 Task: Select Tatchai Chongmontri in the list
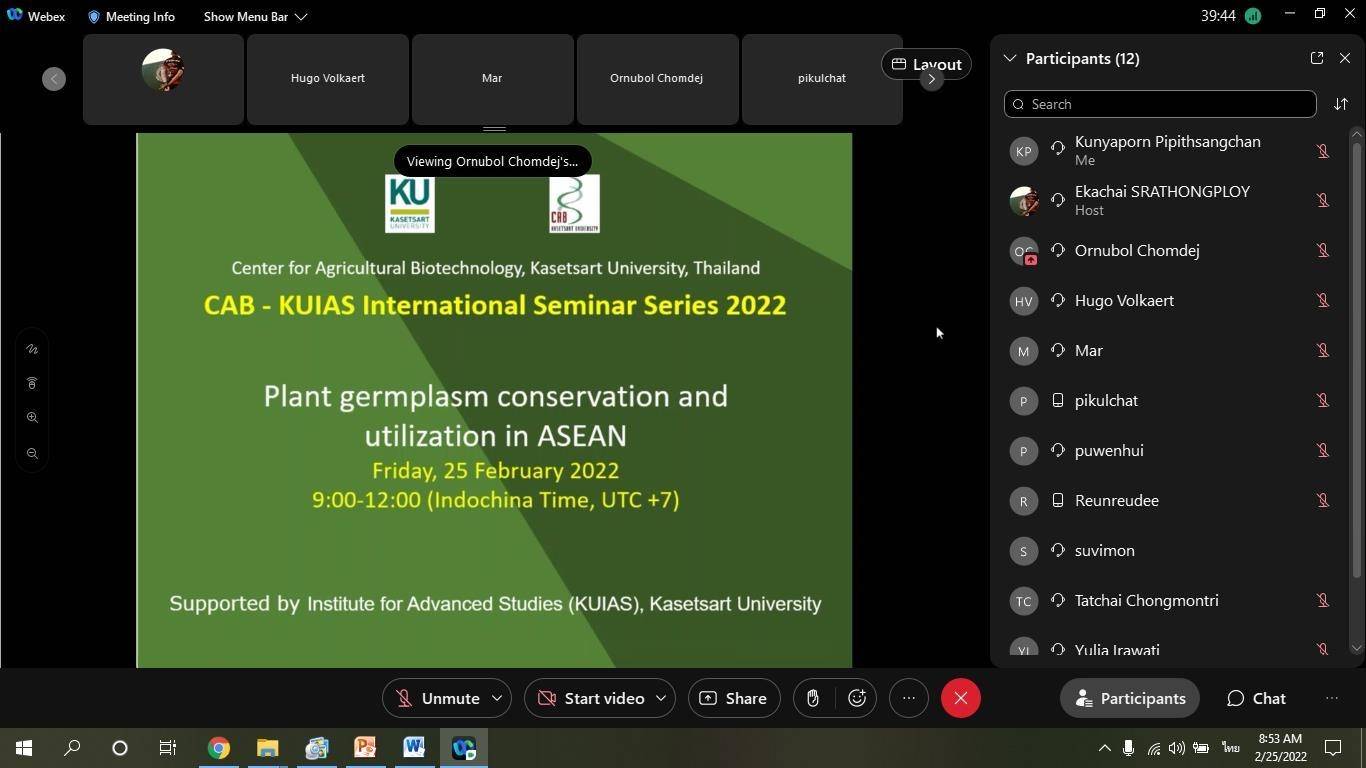[1170, 600]
